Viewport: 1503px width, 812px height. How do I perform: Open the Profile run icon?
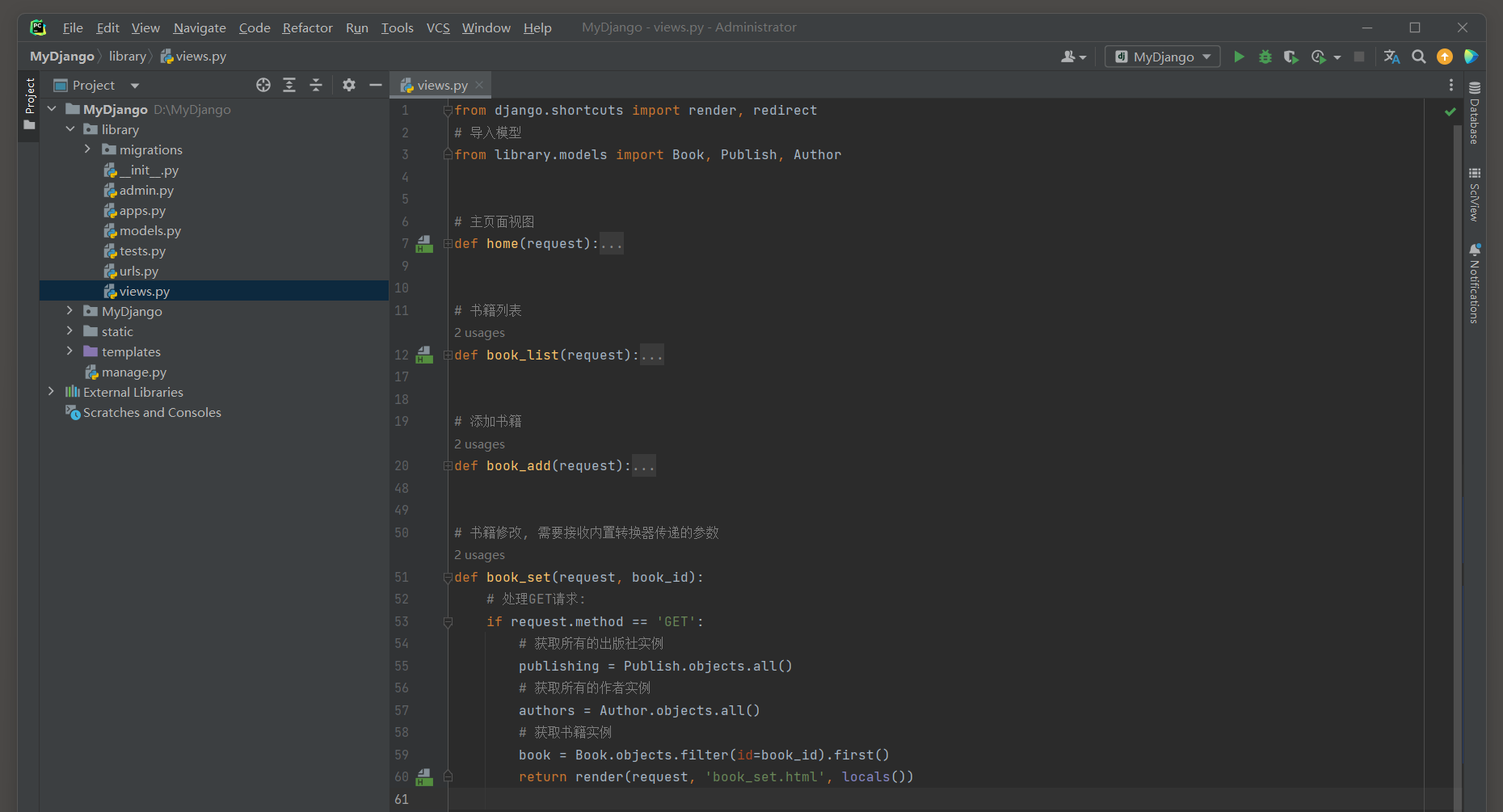point(1319,57)
